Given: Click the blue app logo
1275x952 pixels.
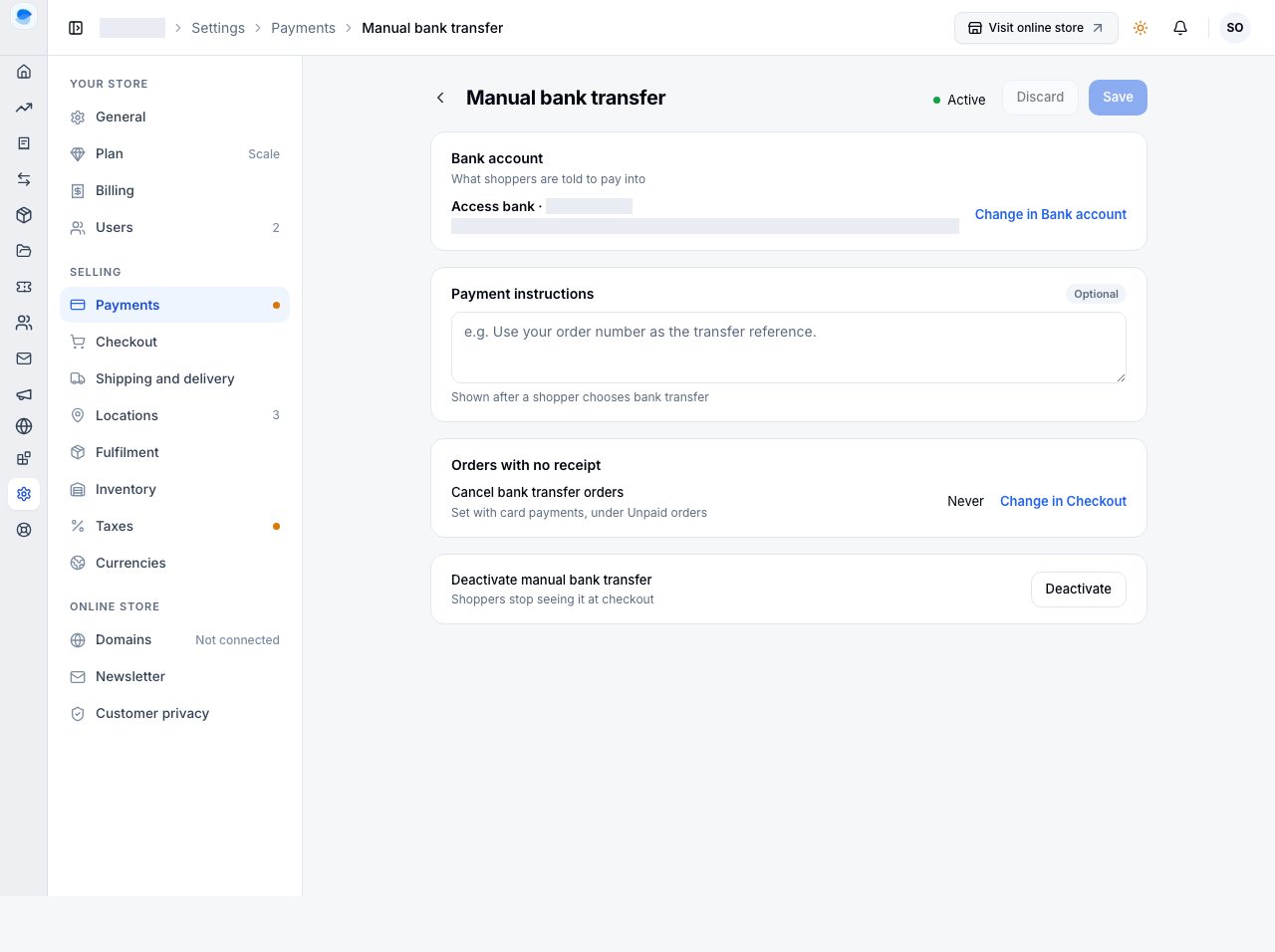Looking at the screenshot, I should 24,16.
